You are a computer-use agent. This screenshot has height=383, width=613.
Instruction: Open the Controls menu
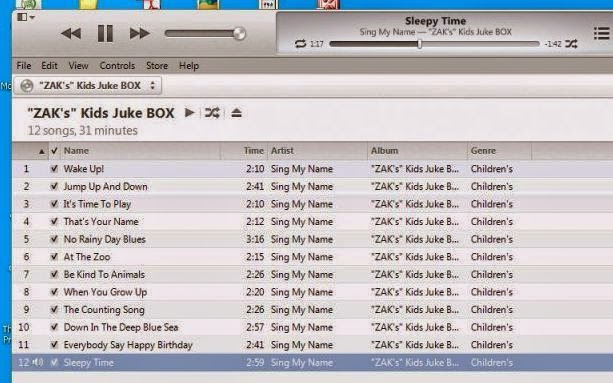[x=117, y=66]
